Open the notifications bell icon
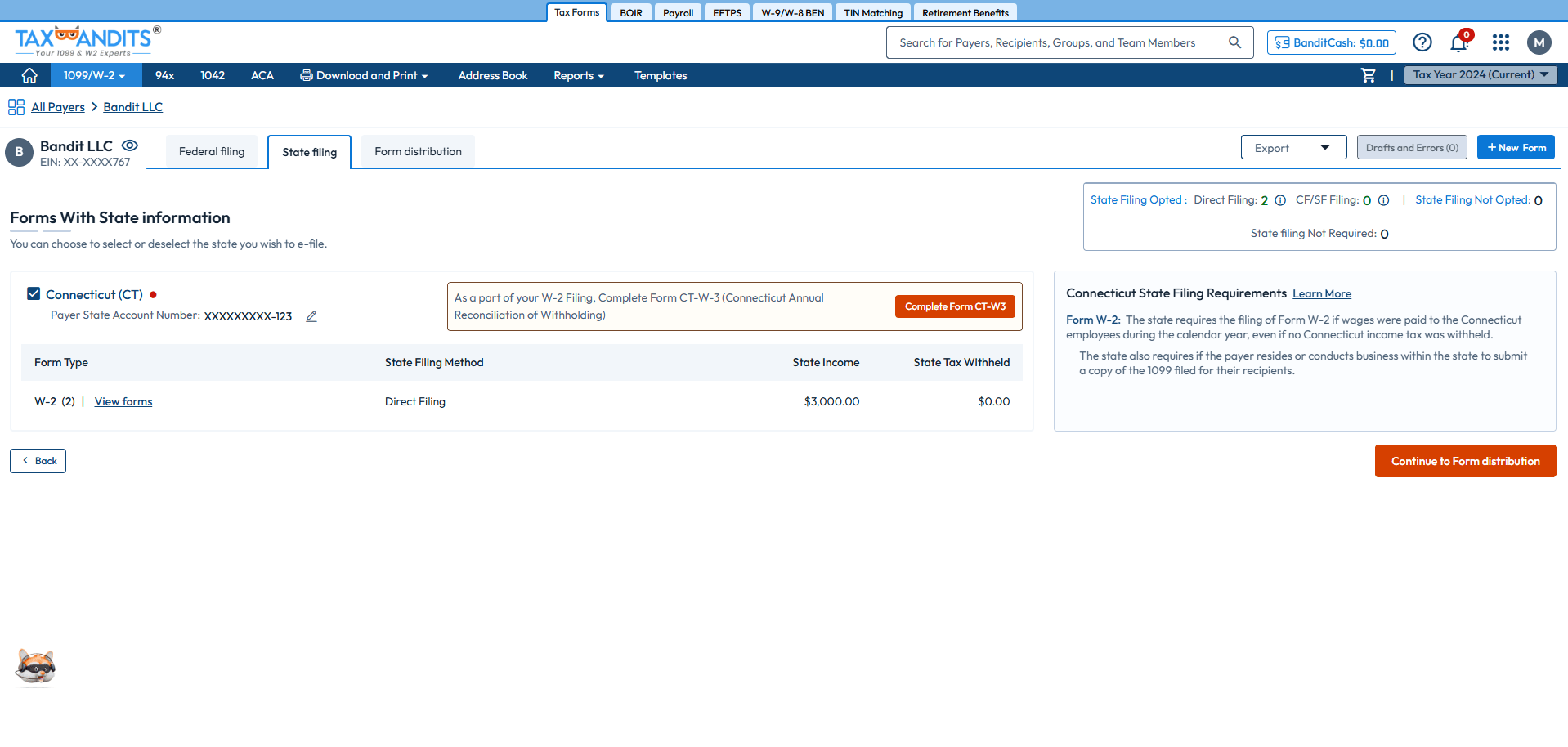Image resolution: width=1568 pixels, height=747 pixels. tap(1459, 42)
